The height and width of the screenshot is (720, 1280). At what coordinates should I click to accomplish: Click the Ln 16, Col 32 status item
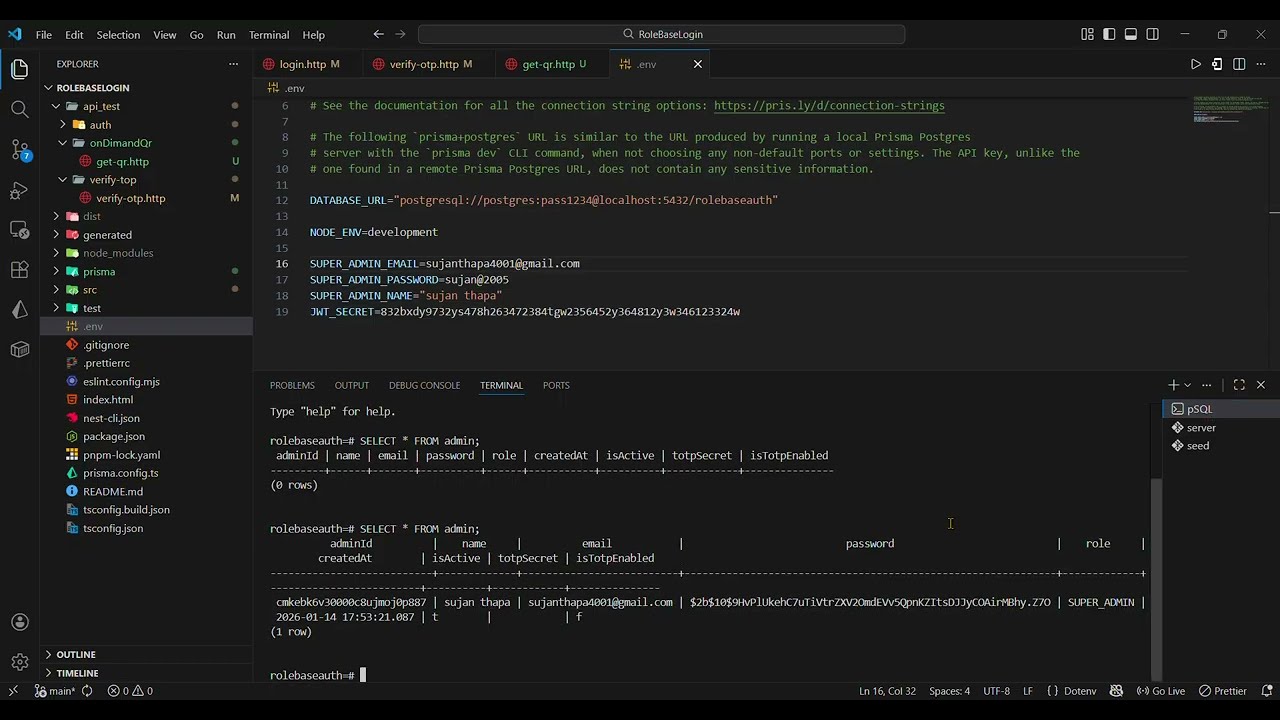coord(887,691)
